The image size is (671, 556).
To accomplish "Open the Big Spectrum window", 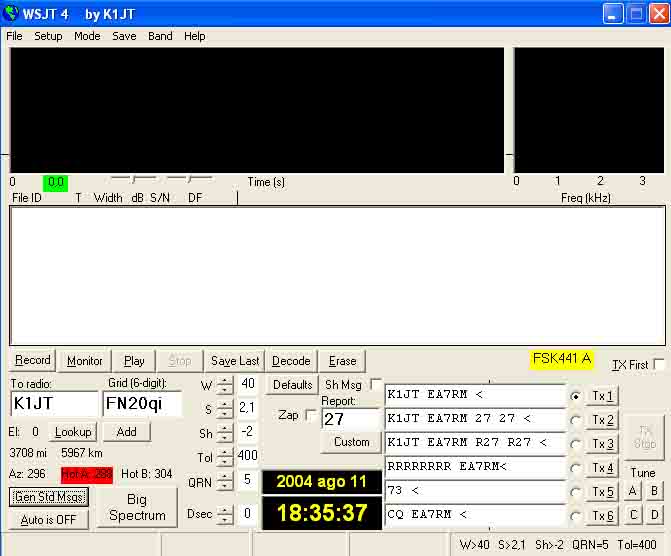I will click(x=137, y=508).
